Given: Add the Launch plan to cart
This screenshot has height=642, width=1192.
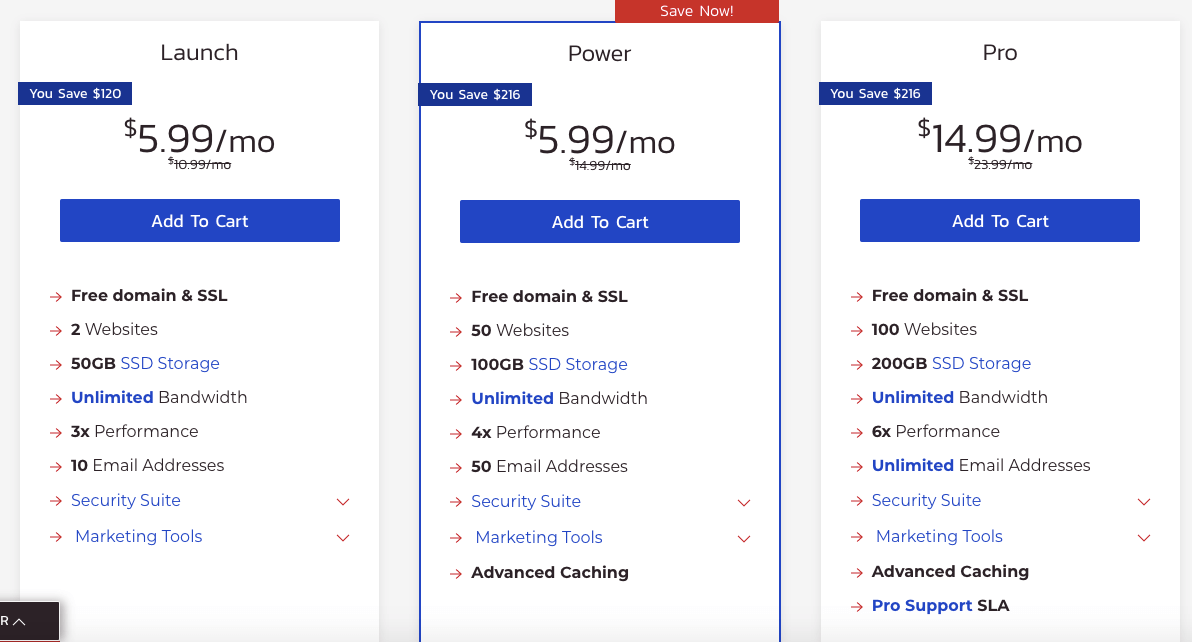Looking at the screenshot, I should (200, 220).
